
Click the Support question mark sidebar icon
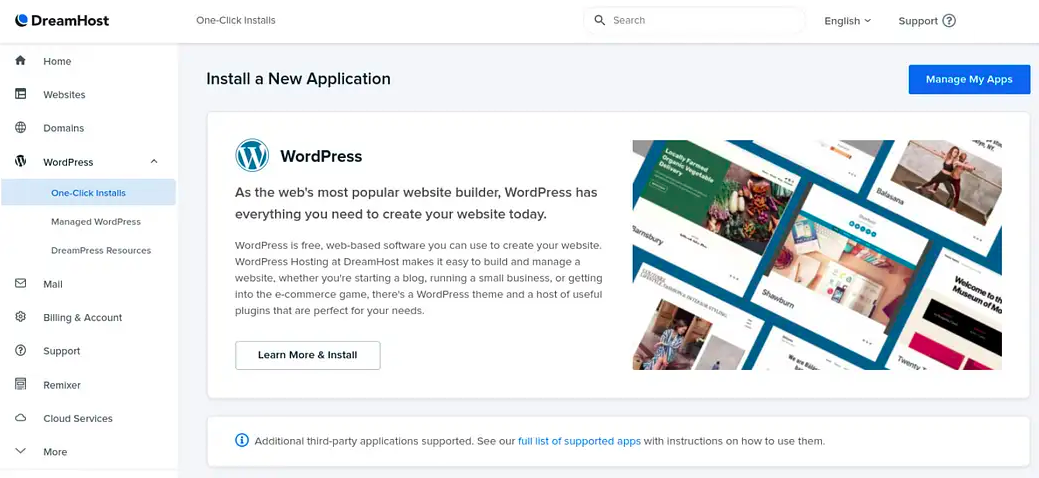(x=21, y=350)
